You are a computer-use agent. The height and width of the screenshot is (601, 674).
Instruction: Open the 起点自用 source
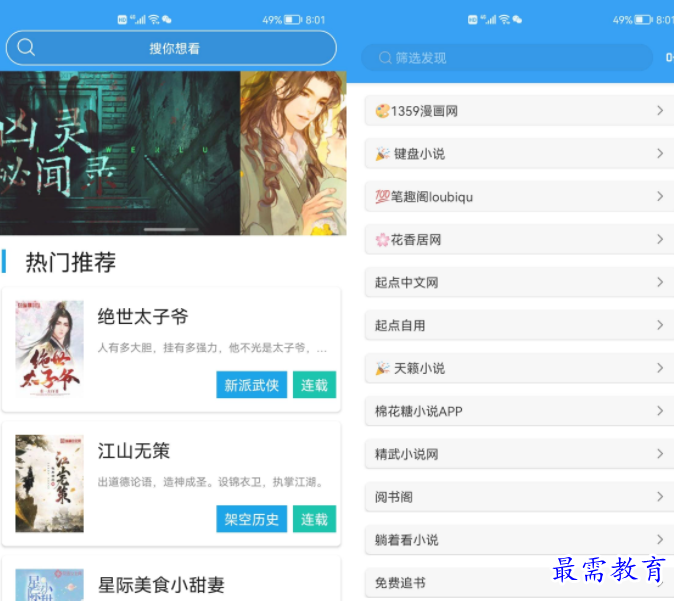(520, 325)
